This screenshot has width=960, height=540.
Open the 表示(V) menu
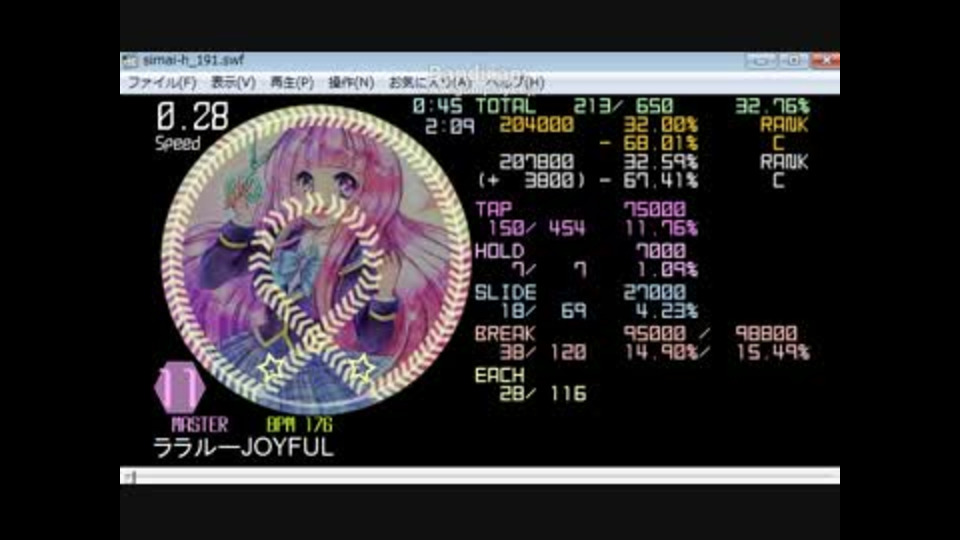pyautogui.click(x=233, y=83)
